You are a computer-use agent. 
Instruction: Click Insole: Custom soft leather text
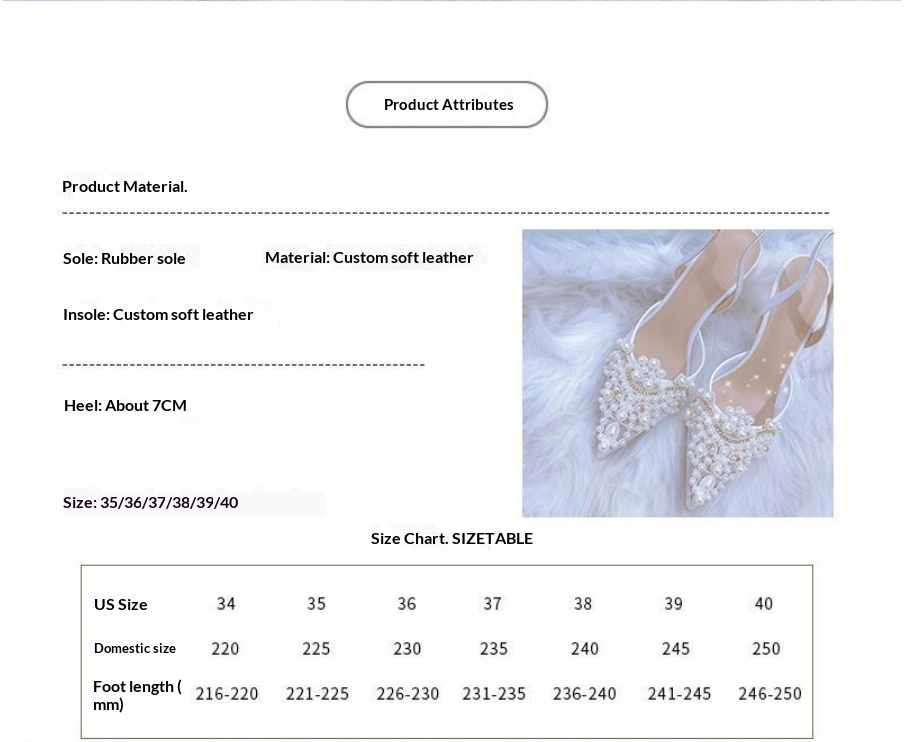point(158,314)
